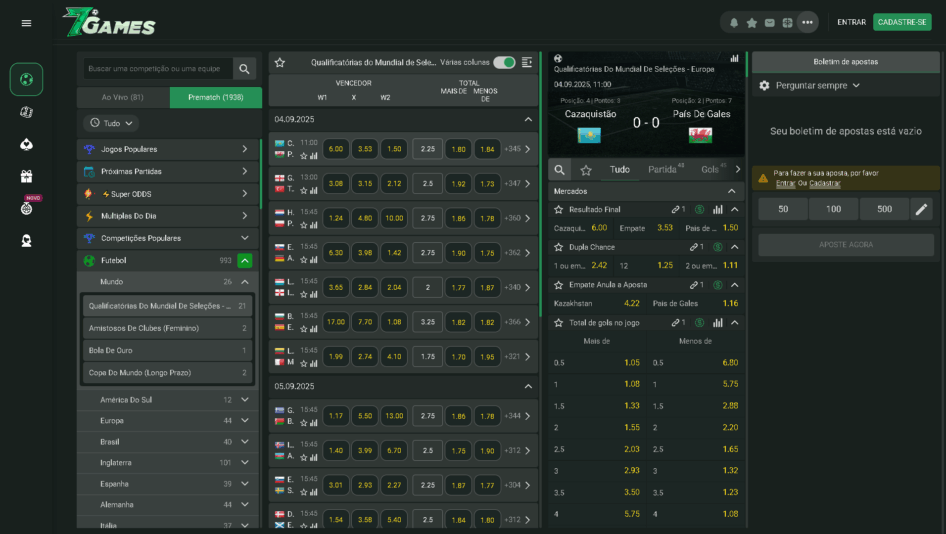Collapse Total de gols no jogo market
This screenshot has height=534, width=946.
click(x=734, y=323)
